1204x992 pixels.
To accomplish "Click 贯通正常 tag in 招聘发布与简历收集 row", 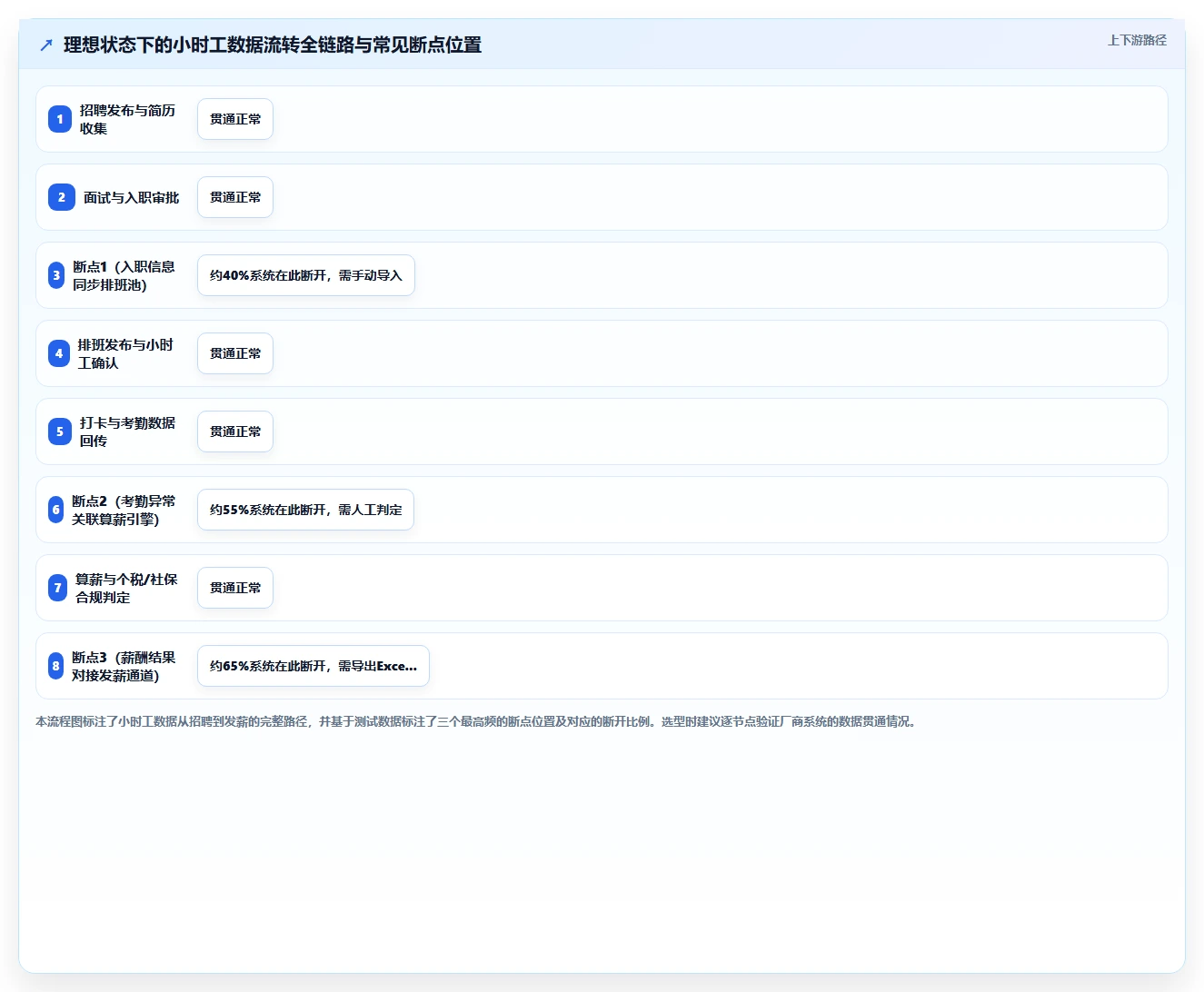I will pos(235,119).
